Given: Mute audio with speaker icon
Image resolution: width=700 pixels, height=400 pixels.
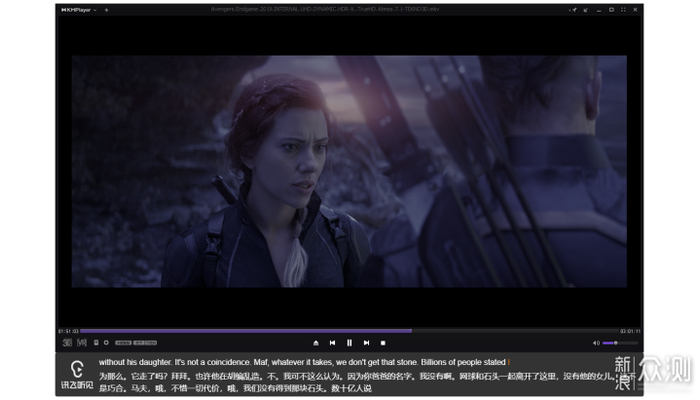Looking at the screenshot, I should pyautogui.click(x=596, y=343).
